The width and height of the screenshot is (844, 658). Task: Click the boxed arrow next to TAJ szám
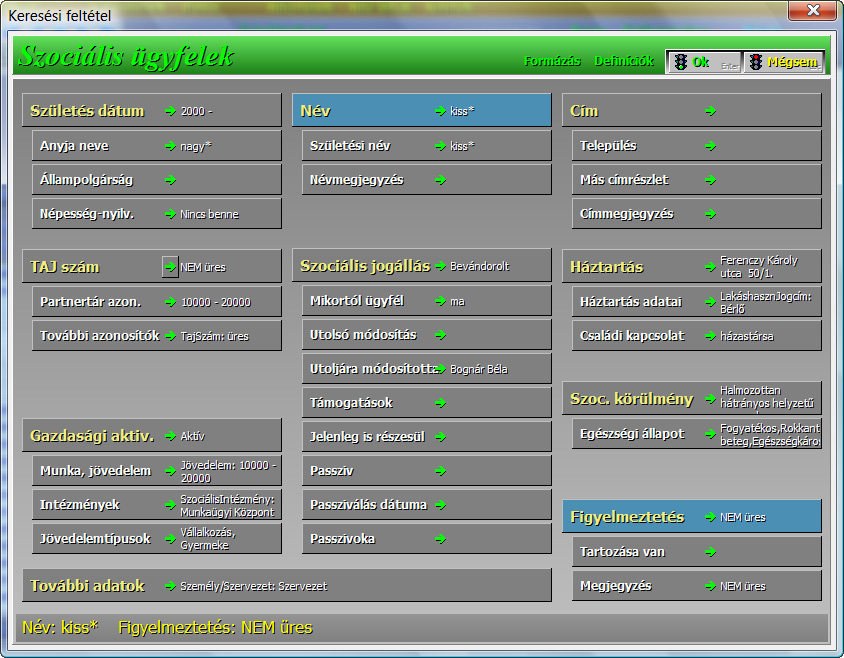(170, 267)
